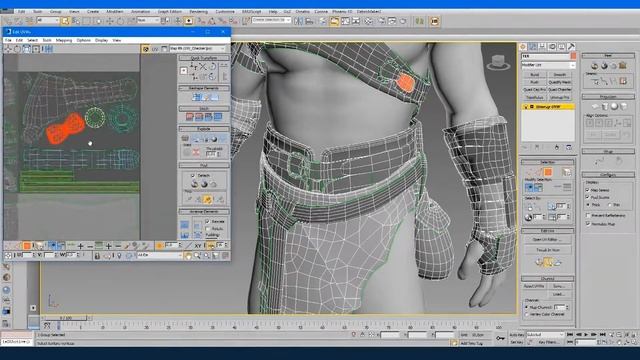
Task: Select the Pan hand tool in Edit UVWs
Action: coord(188,256)
